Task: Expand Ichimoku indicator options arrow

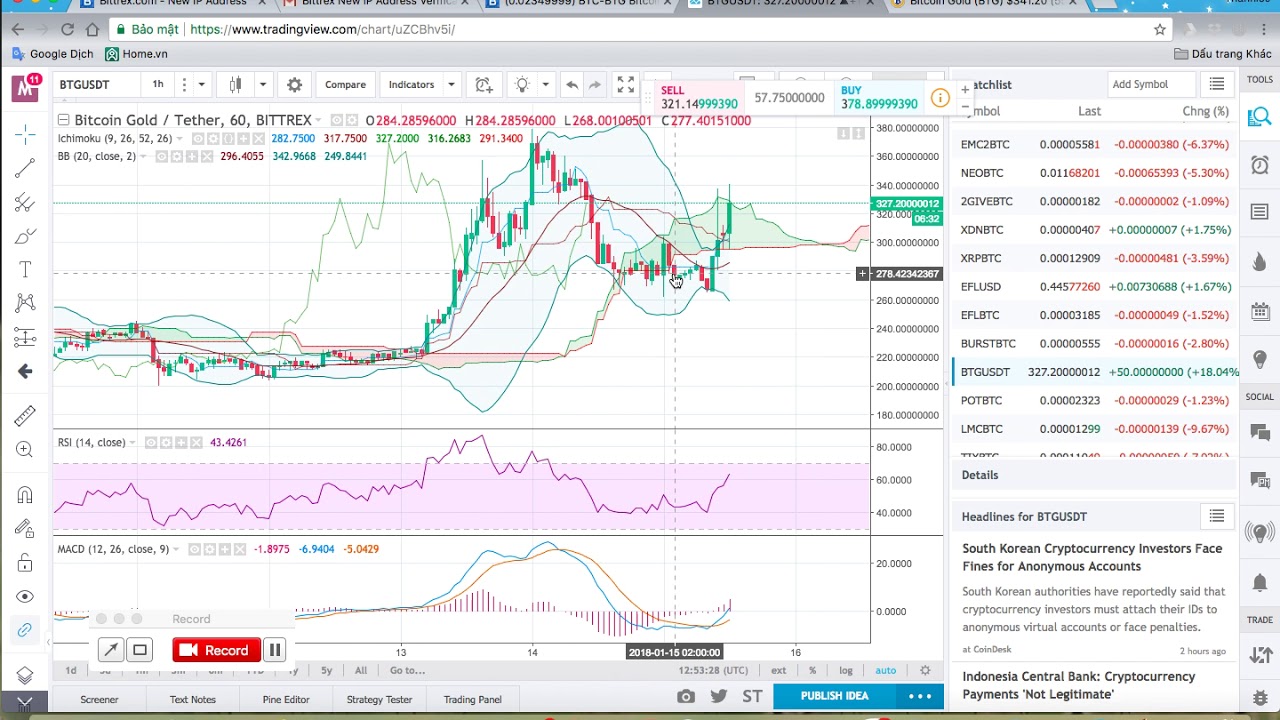Action: tap(180, 139)
